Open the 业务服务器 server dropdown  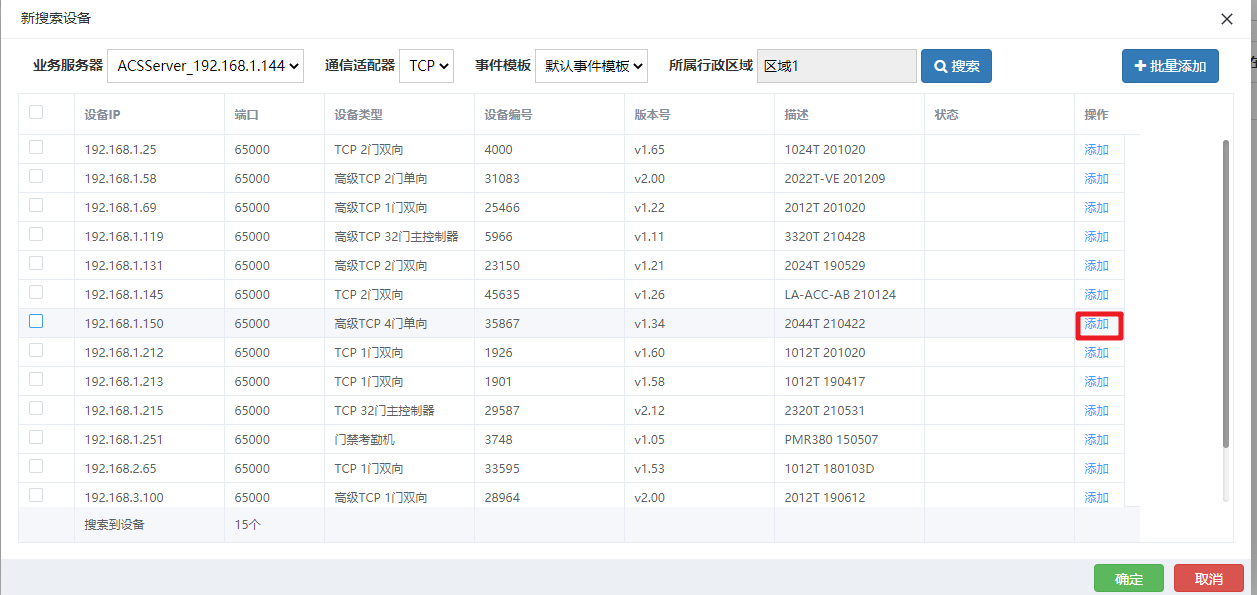coord(205,65)
